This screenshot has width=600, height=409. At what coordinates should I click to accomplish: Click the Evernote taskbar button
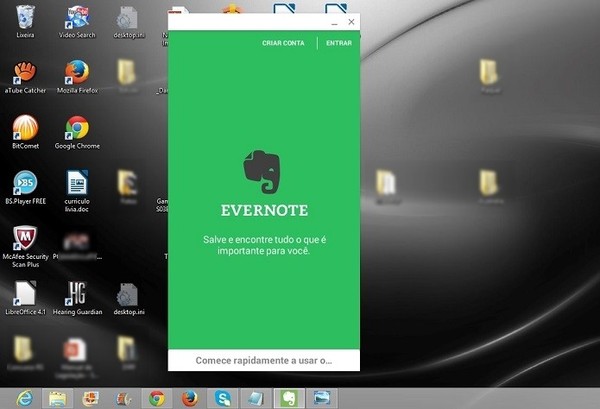289,399
